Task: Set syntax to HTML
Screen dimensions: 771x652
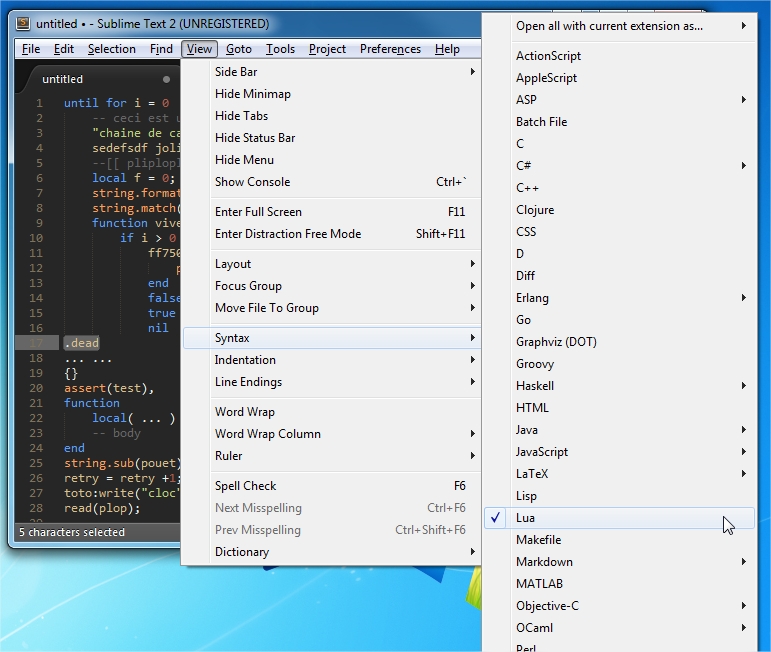Action: click(x=619, y=408)
